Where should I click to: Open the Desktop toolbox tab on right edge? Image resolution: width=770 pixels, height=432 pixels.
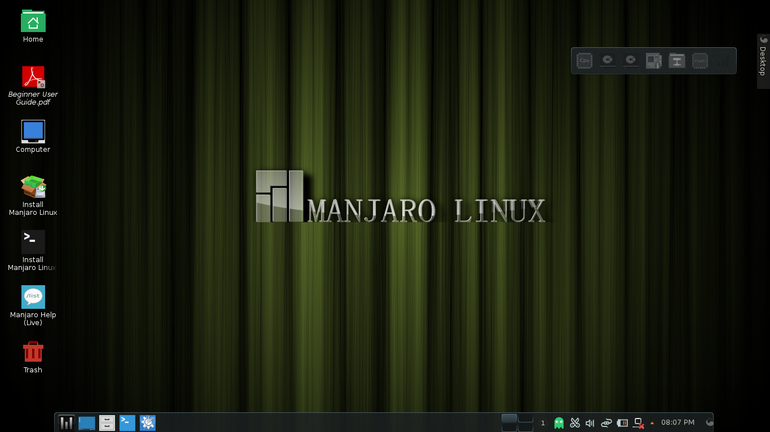762,60
